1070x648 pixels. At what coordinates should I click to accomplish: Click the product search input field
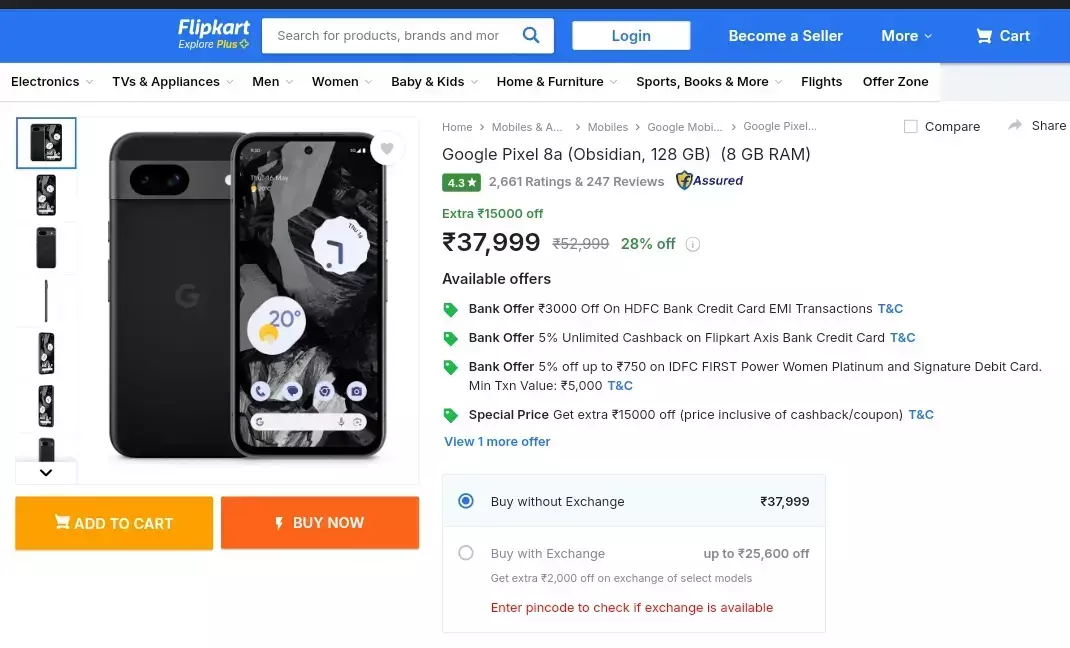click(388, 36)
